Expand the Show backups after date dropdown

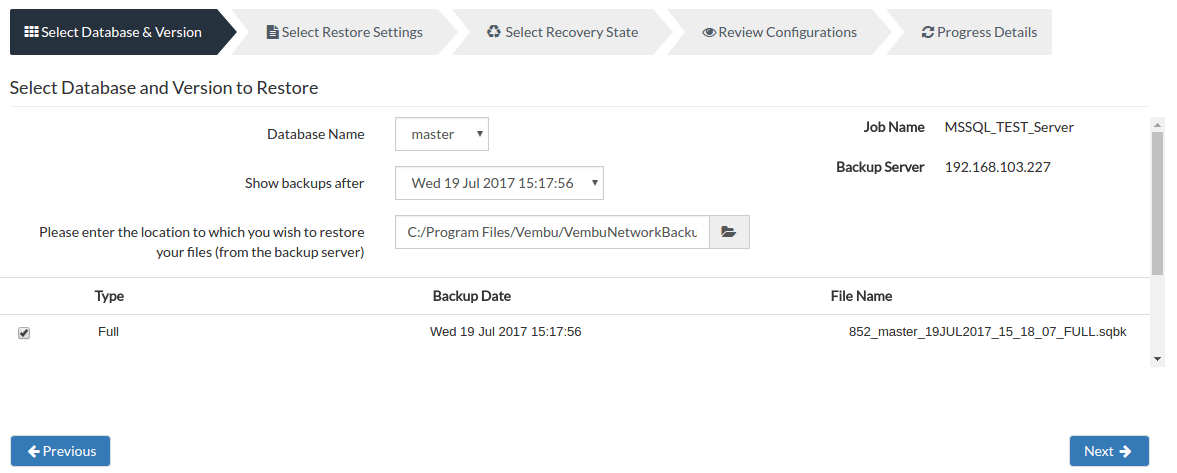click(x=499, y=183)
